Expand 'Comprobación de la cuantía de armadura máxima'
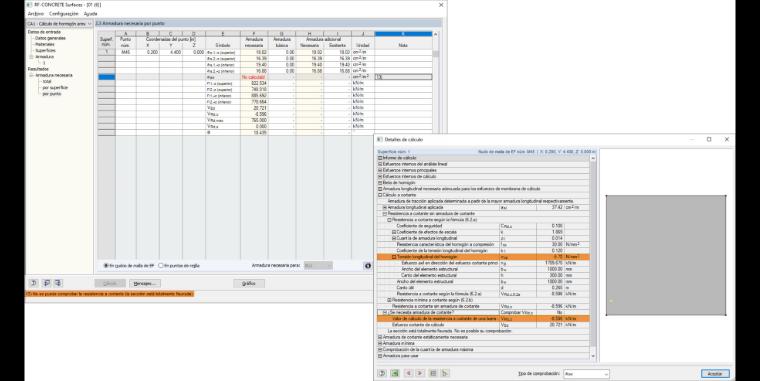The image size is (760, 381). [380, 349]
